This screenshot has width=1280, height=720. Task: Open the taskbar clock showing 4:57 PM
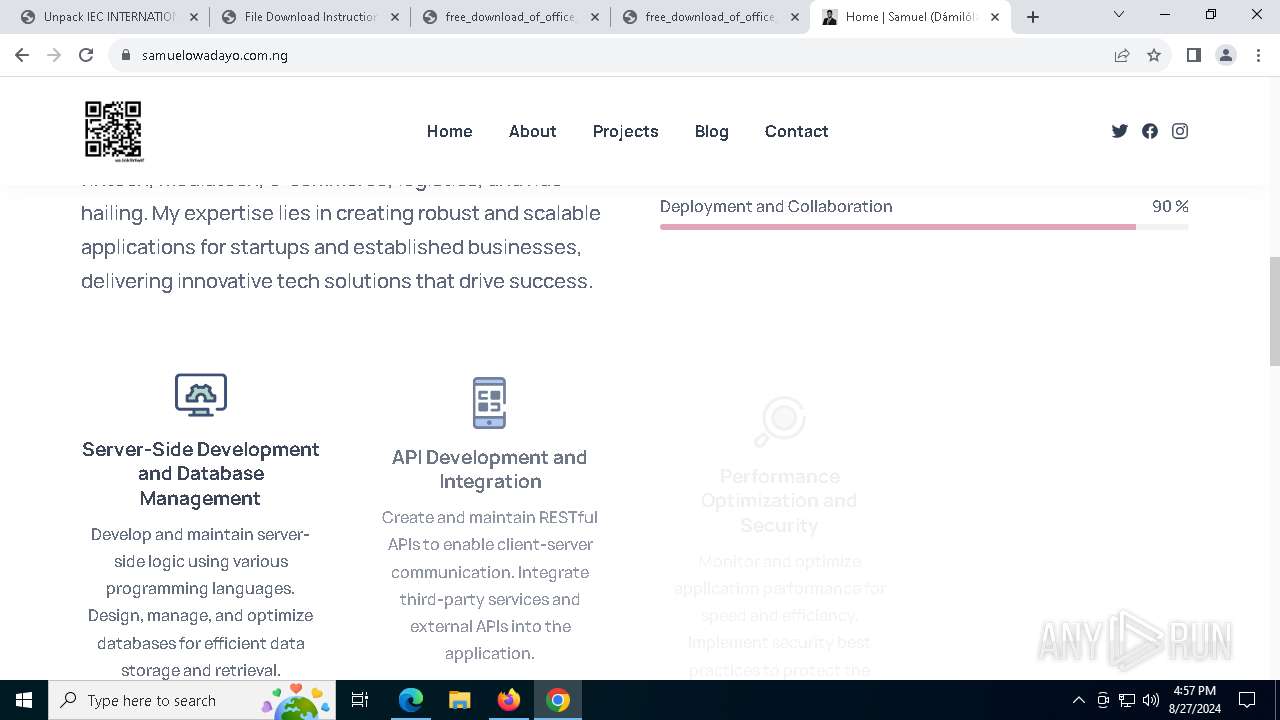(x=1195, y=700)
